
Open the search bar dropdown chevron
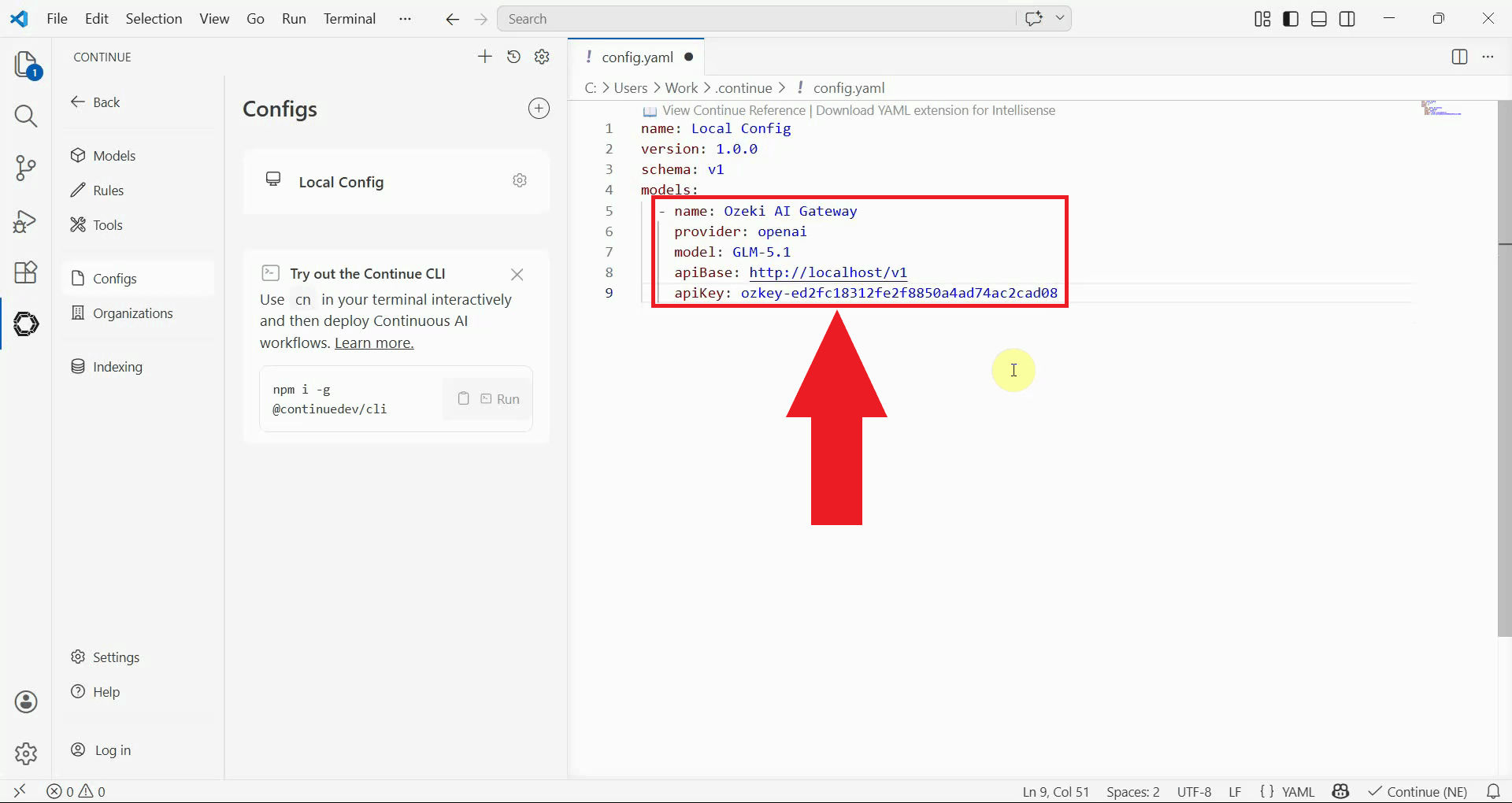[1060, 18]
